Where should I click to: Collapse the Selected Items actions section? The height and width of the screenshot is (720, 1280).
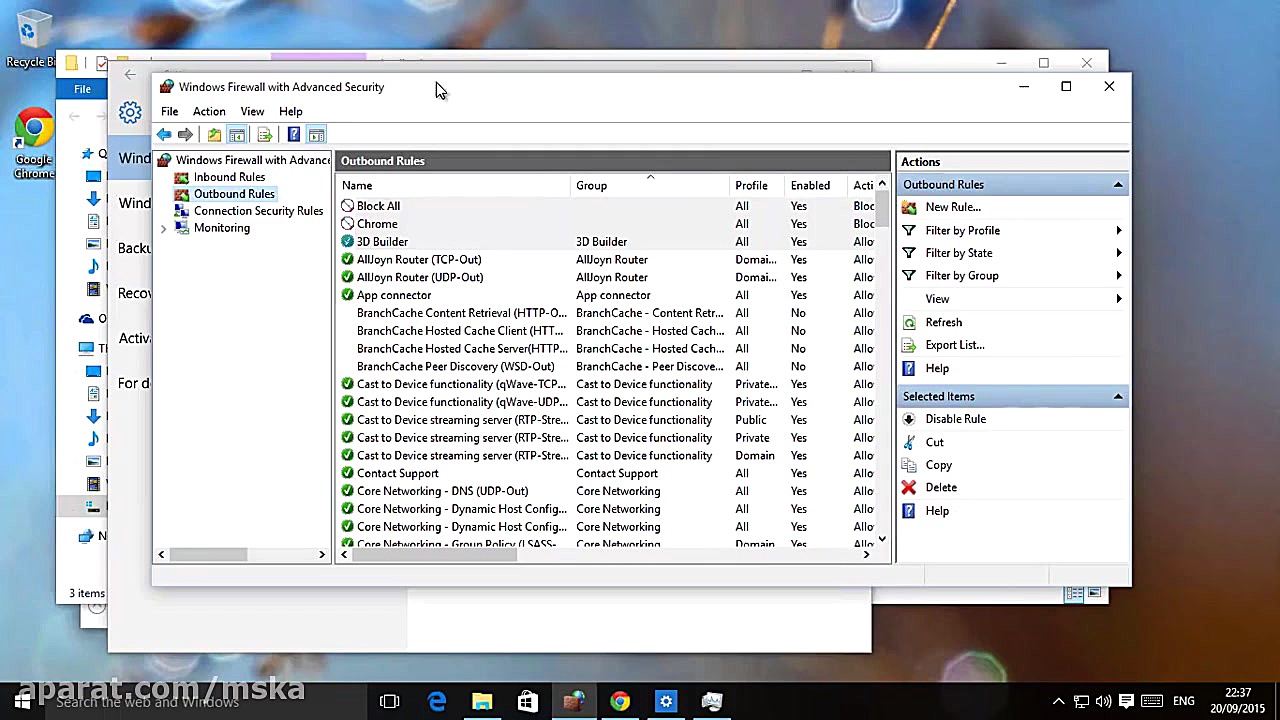point(1118,397)
